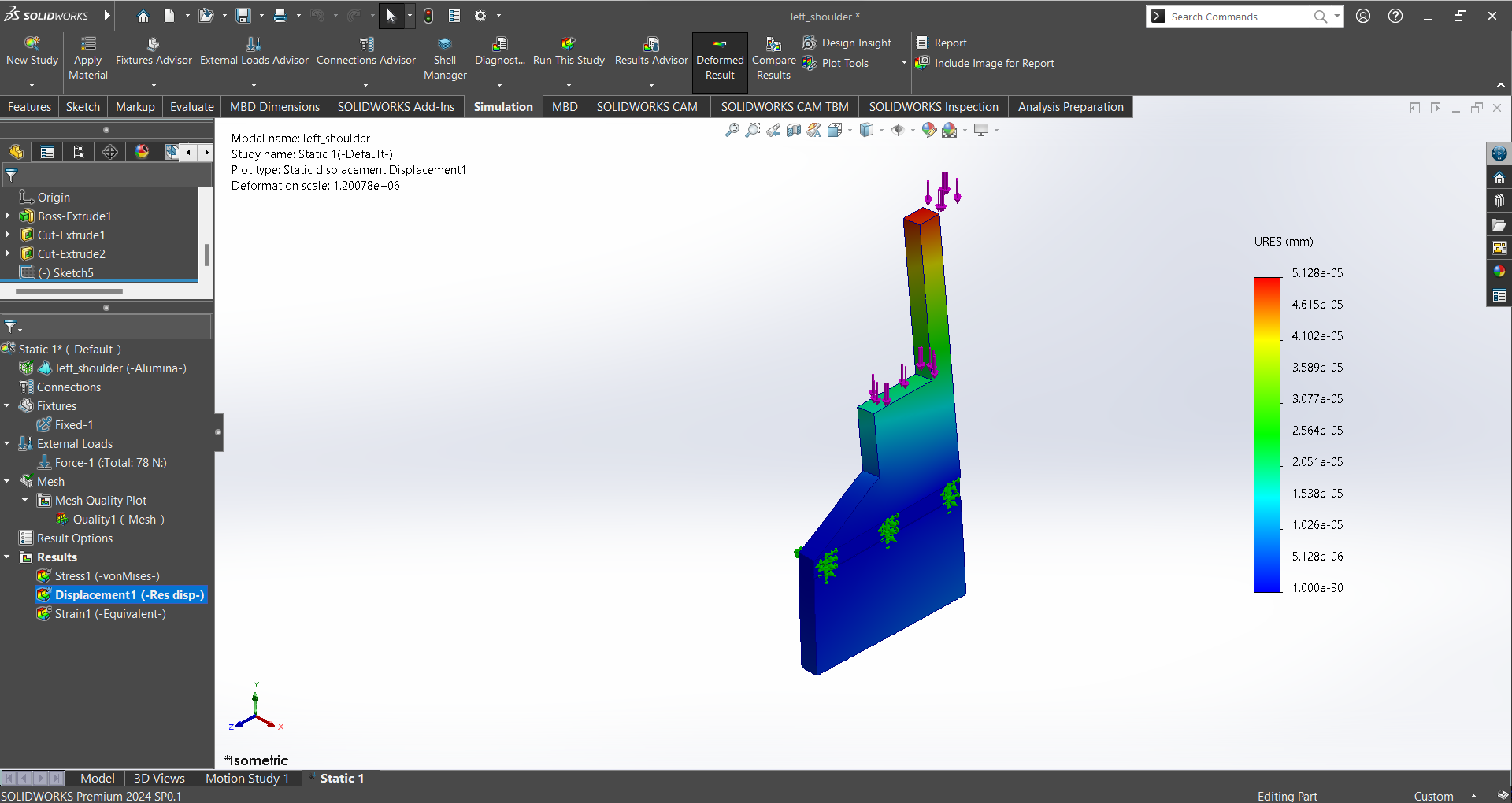Select Stress1 (-vonMises-) result plot
1512x803 pixels.
106,576
